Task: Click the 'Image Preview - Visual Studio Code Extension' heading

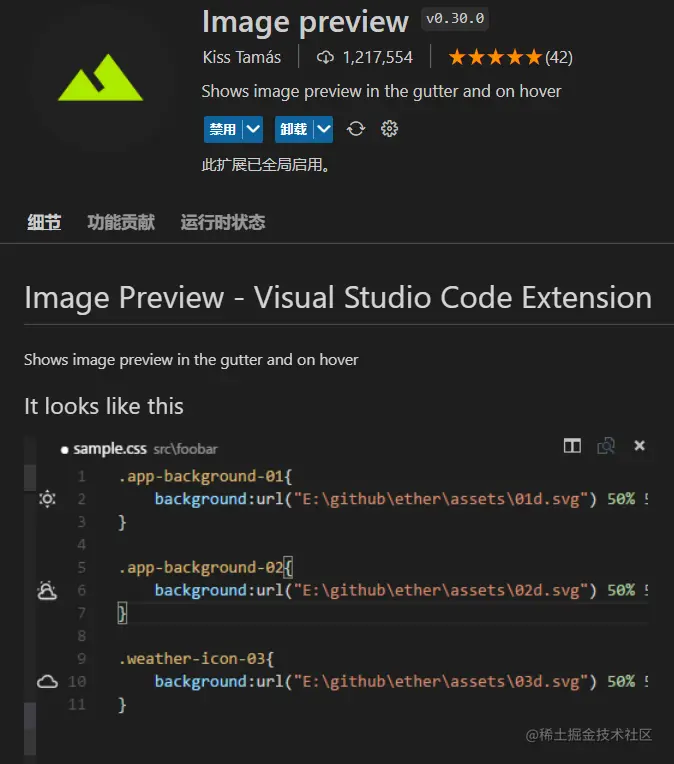Action: (x=338, y=297)
